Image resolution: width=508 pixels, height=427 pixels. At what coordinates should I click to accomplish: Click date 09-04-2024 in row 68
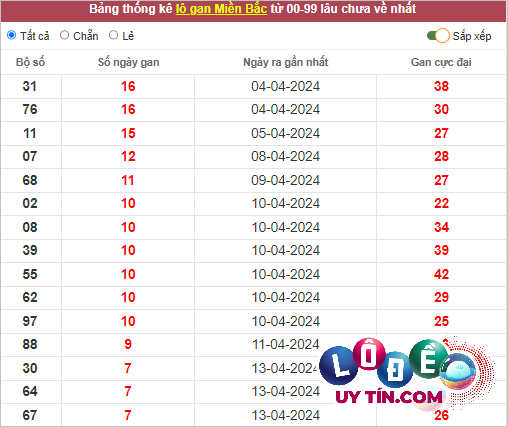tap(286, 180)
